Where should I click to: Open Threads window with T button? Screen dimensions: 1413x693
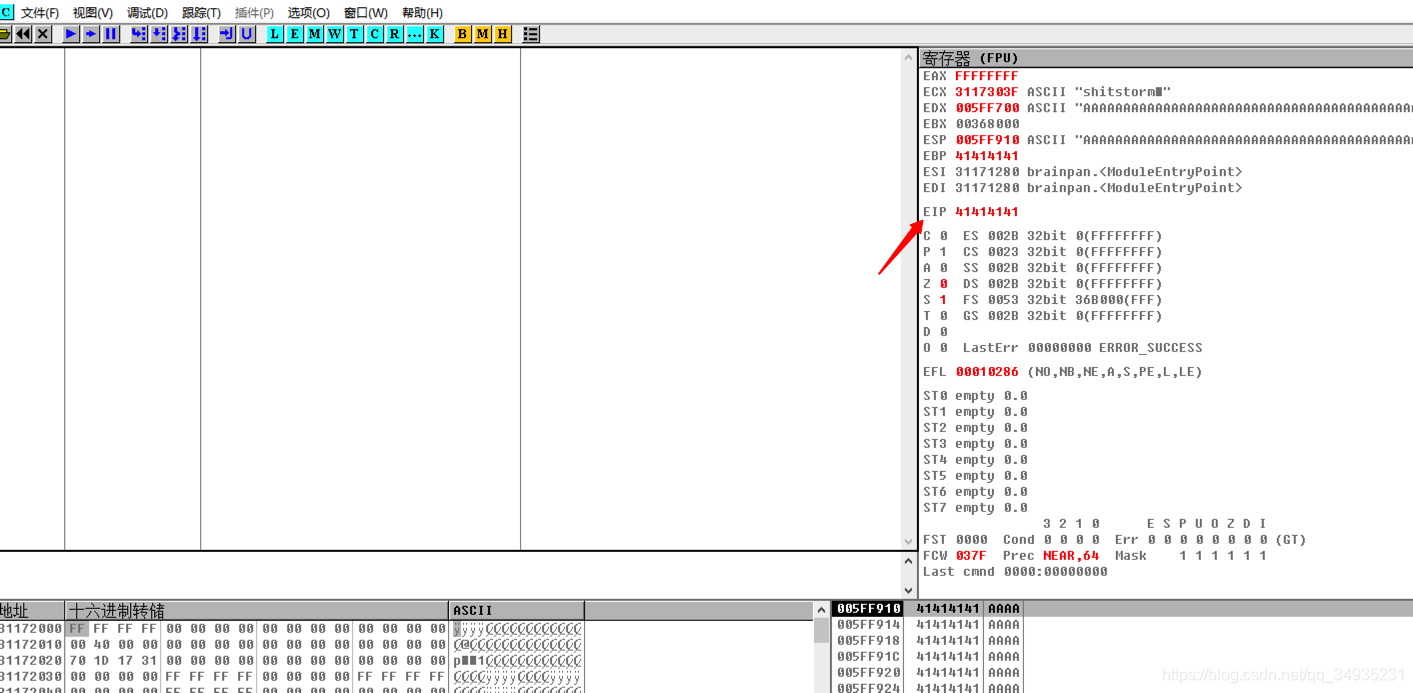pos(355,34)
